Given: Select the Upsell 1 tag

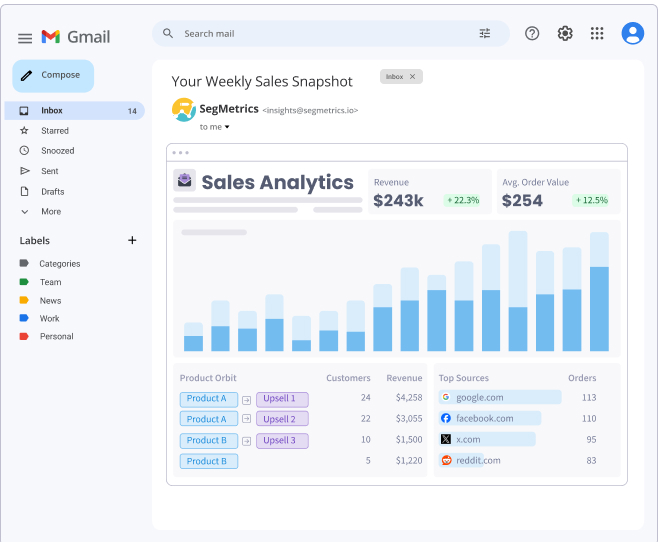Looking at the screenshot, I should click(x=282, y=399).
